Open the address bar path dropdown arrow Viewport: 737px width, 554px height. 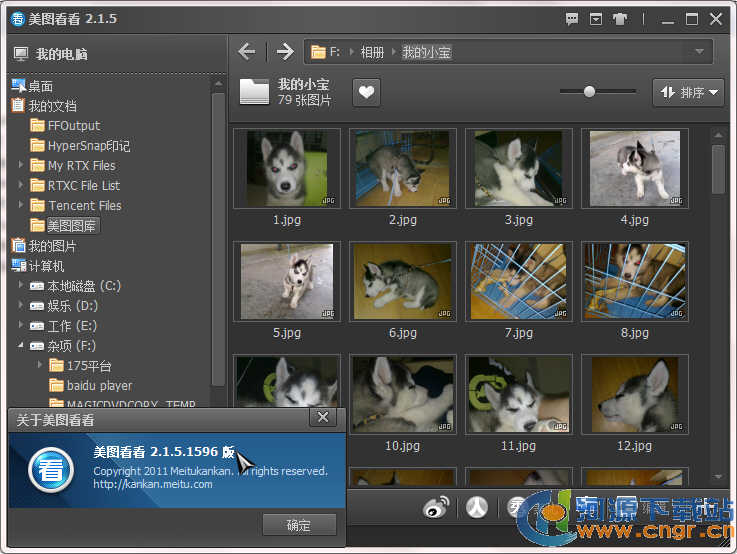tap(697, 52)
